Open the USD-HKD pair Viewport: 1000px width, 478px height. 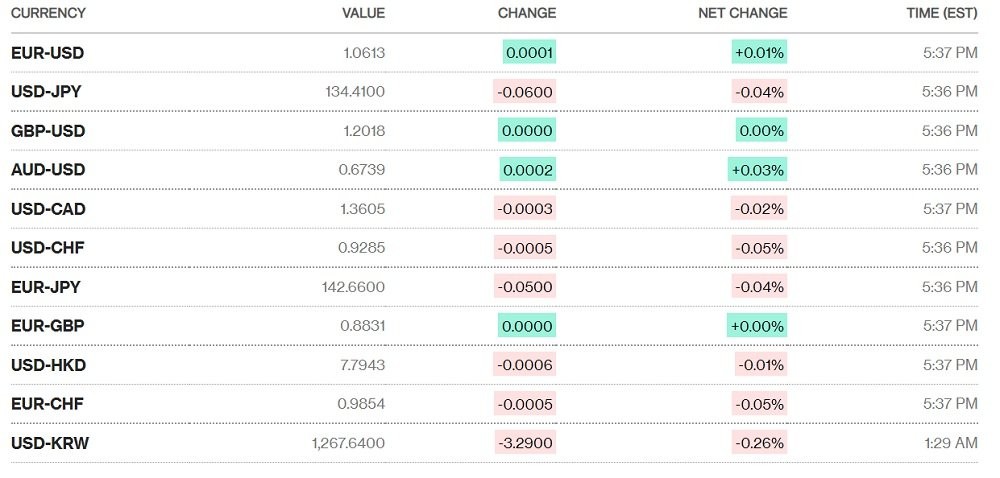click(48, 364)
